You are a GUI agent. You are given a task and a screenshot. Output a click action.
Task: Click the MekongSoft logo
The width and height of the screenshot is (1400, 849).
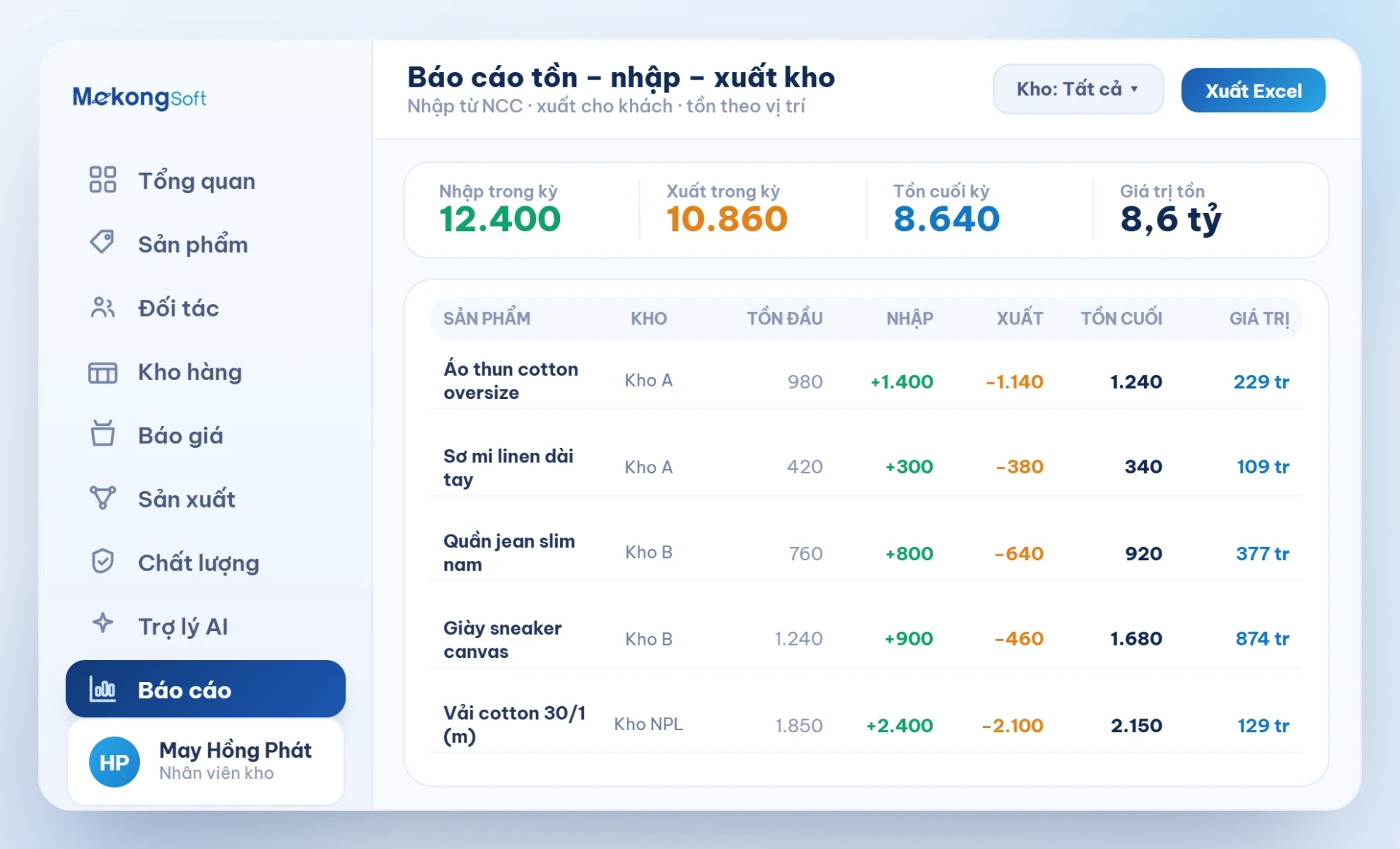139,97
